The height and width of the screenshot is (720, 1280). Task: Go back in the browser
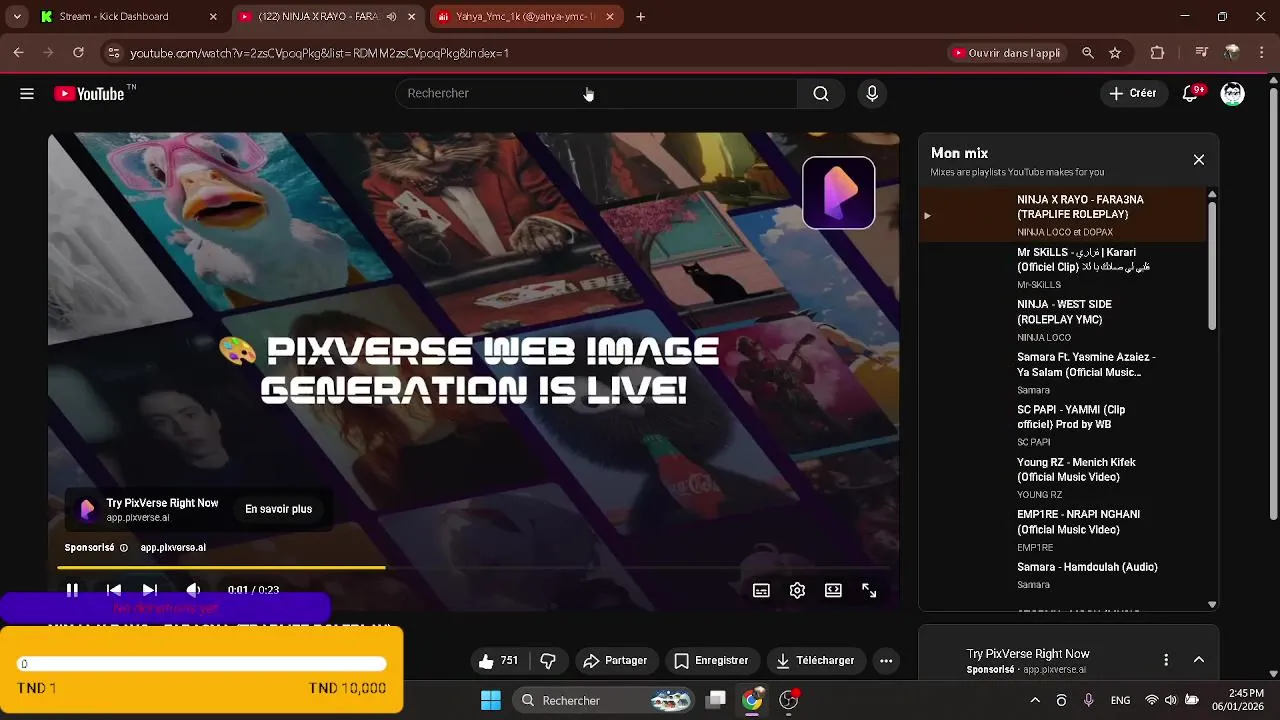point(18,53)
